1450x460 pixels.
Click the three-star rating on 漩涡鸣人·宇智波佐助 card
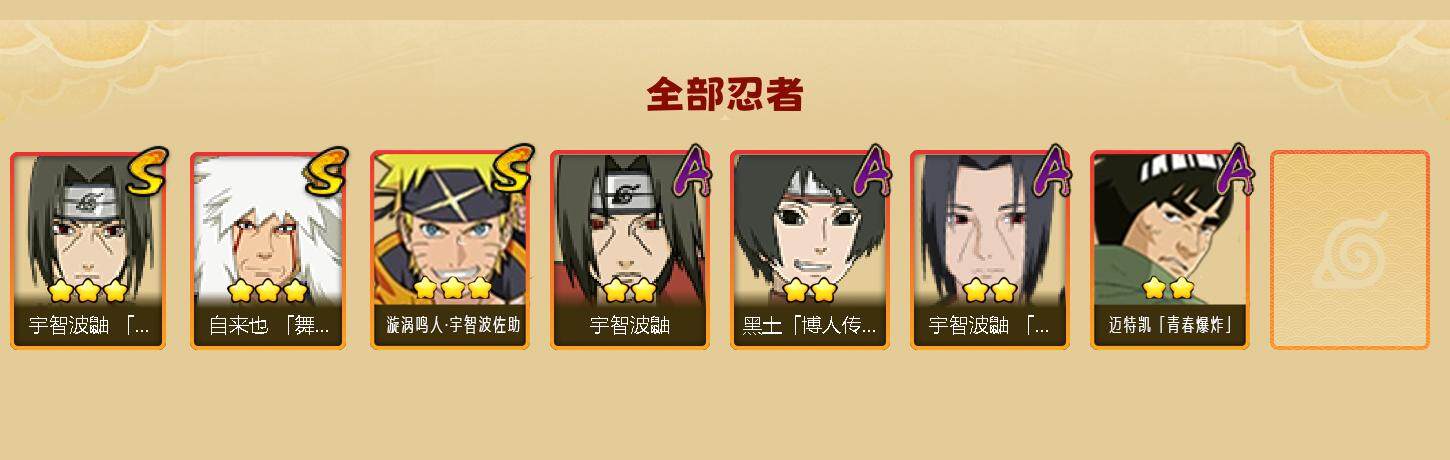(x=453, y=289)
